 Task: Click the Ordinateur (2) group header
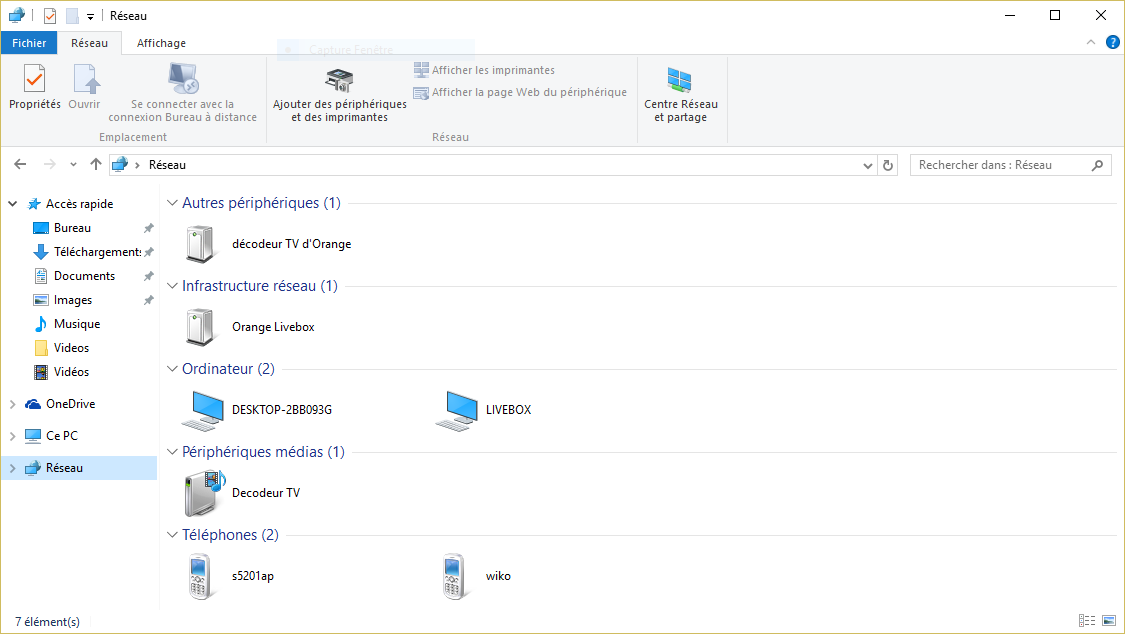[228, 369]
